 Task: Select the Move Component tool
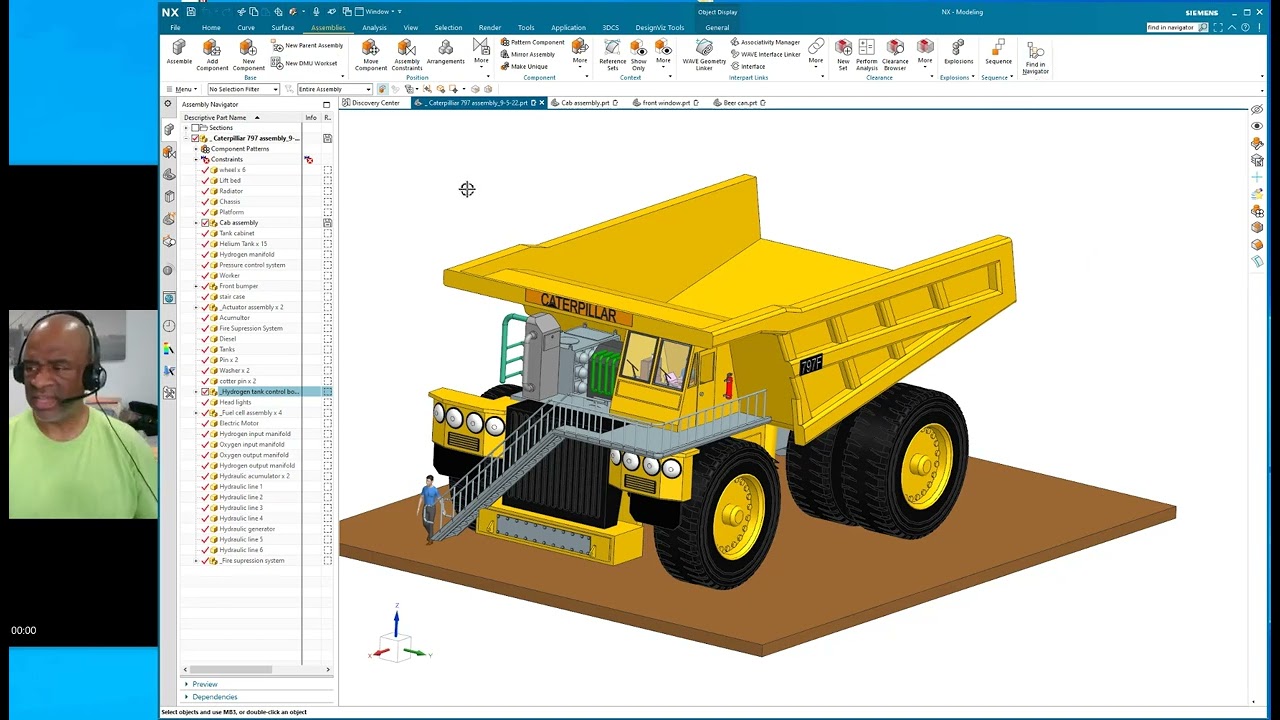370,55
